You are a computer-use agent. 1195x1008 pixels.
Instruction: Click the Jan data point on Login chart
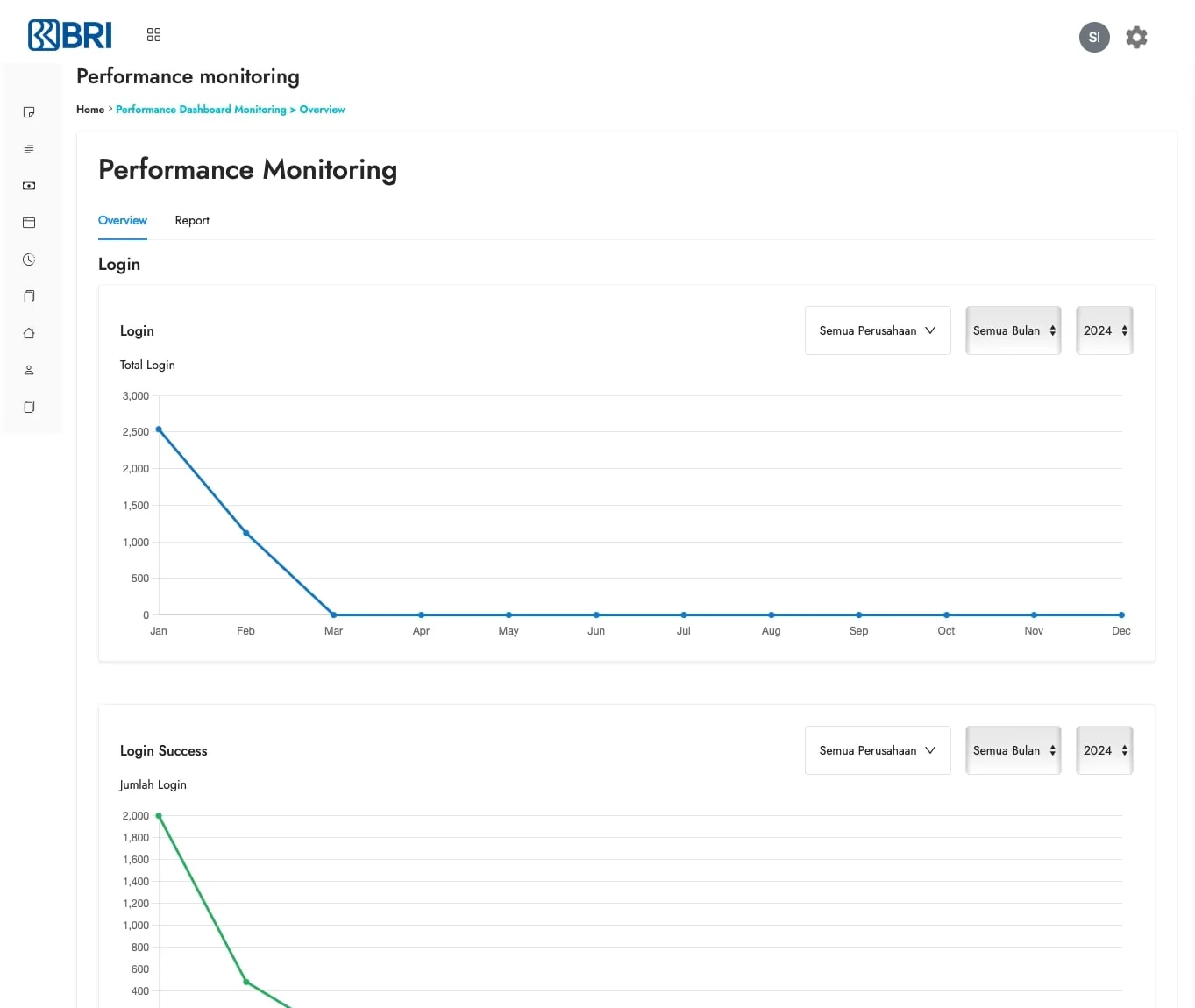[x=159, y=429]
